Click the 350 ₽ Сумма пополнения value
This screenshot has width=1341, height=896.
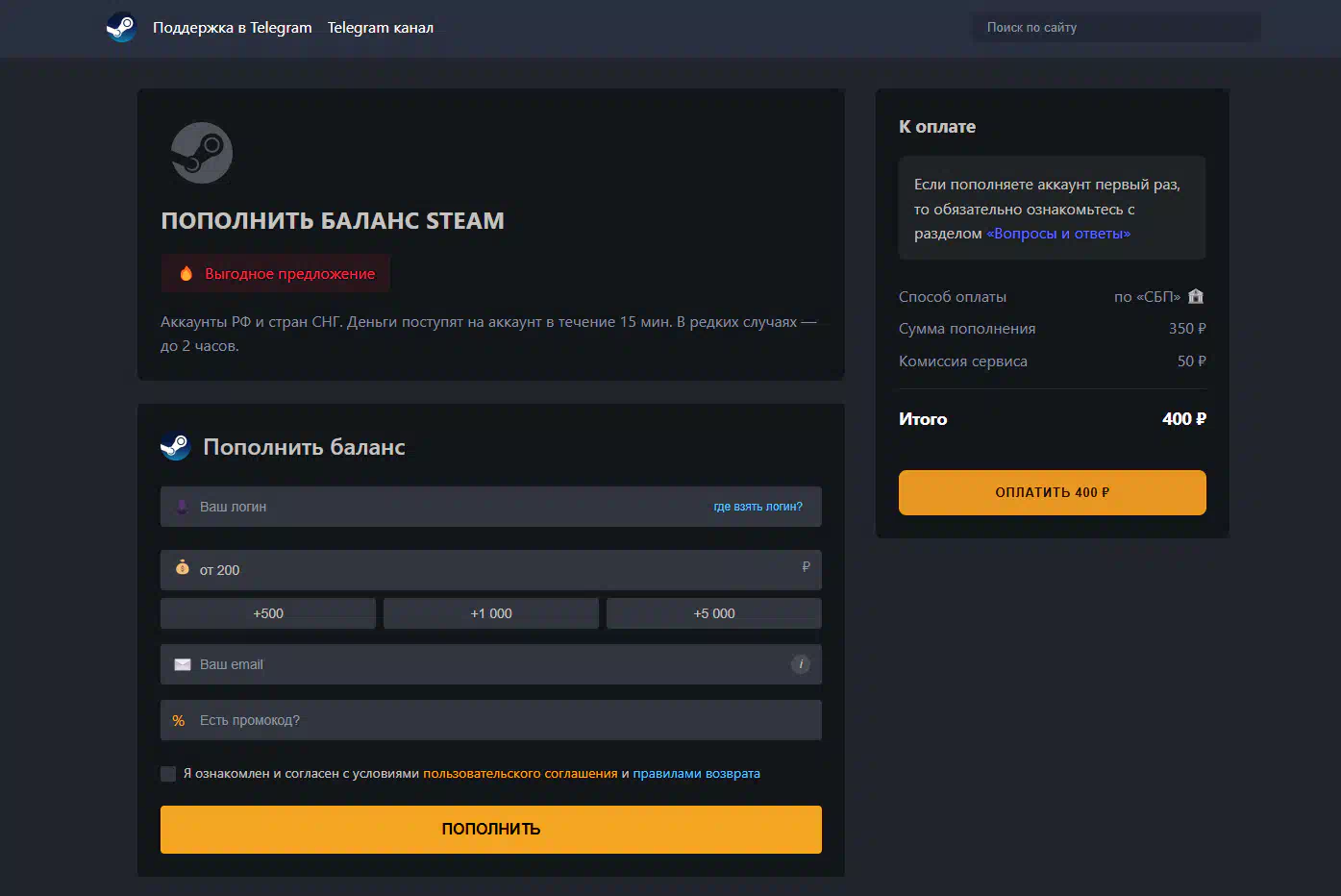click(1187, 329)
